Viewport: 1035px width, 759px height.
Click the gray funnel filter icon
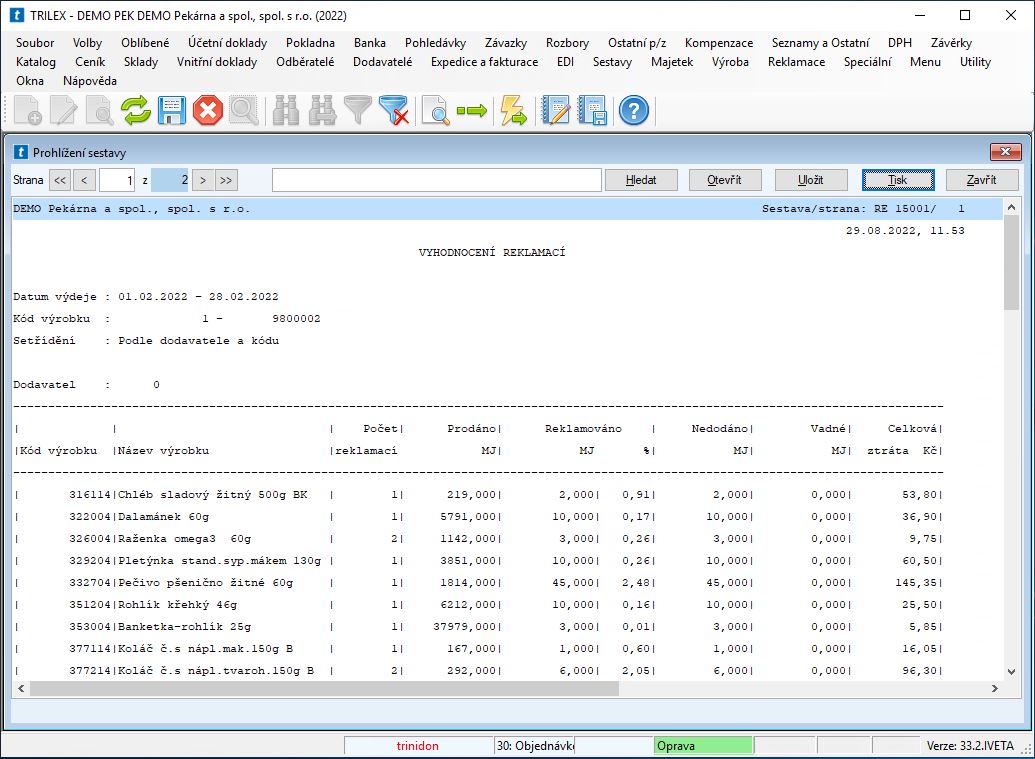[358, 110]
